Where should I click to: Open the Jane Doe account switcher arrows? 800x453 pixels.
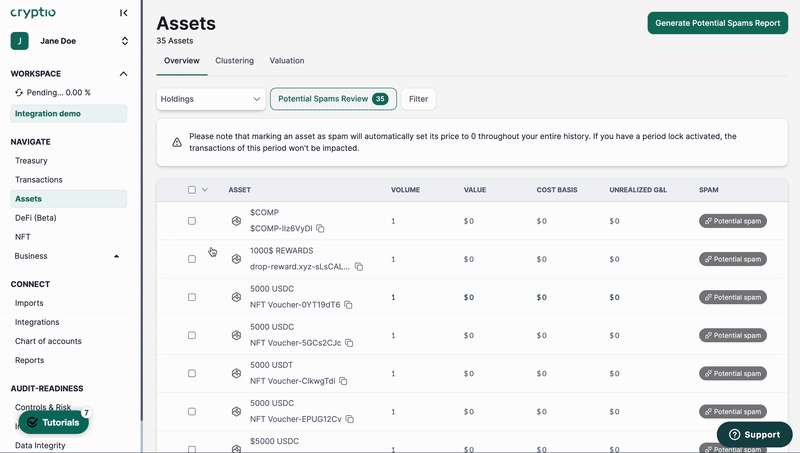coord(124,41)
